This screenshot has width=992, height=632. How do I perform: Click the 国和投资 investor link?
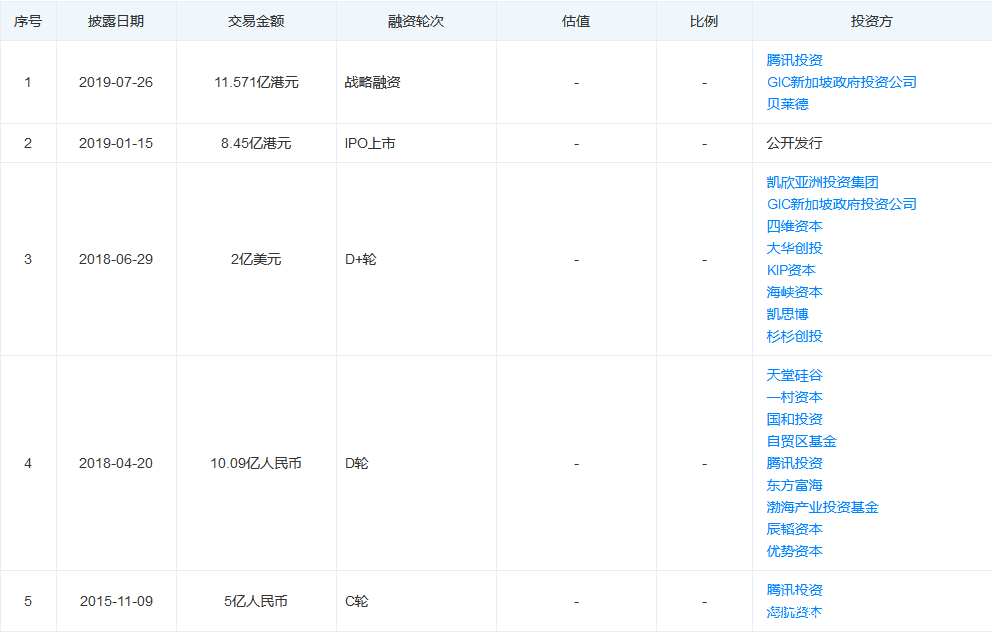(x=794, y=419)
